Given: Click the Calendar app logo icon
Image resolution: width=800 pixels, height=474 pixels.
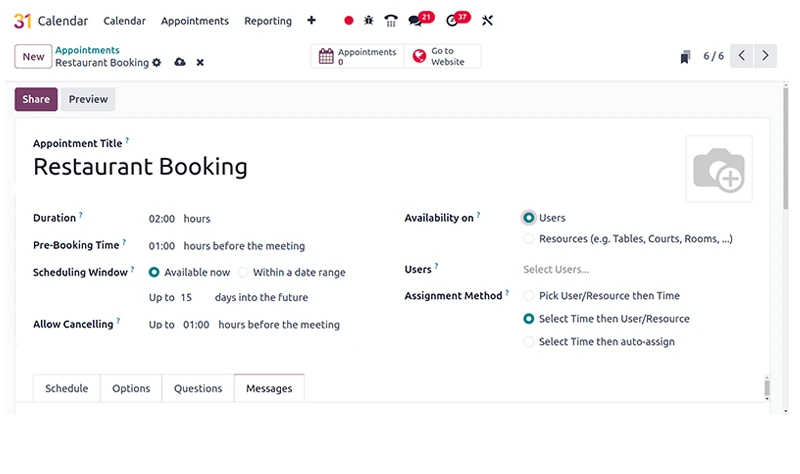Looking at the screenshot, I should coord(22,21).
